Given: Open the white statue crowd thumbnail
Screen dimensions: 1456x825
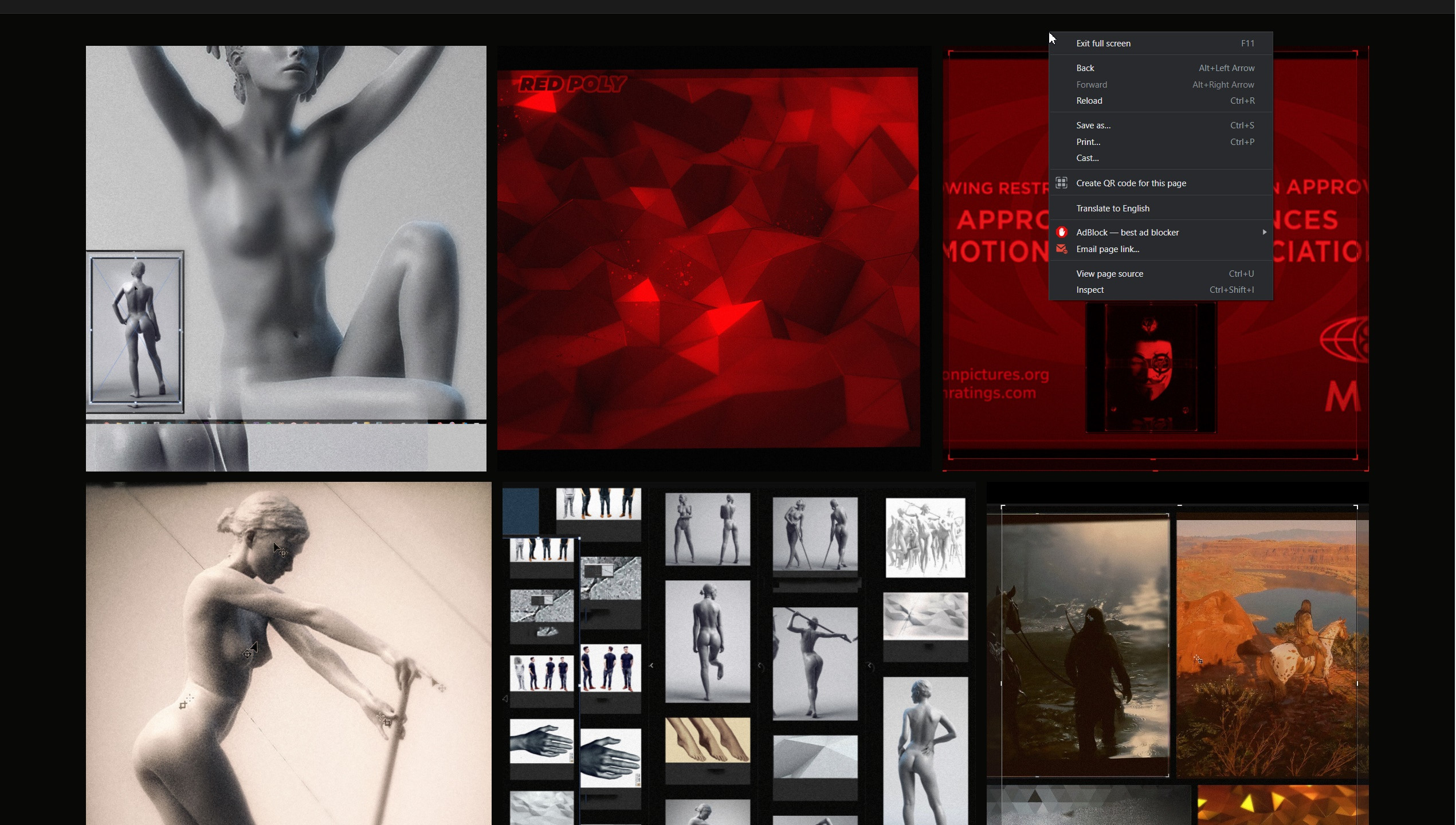Looking at the screenshot, I should (x=925, y=537).
